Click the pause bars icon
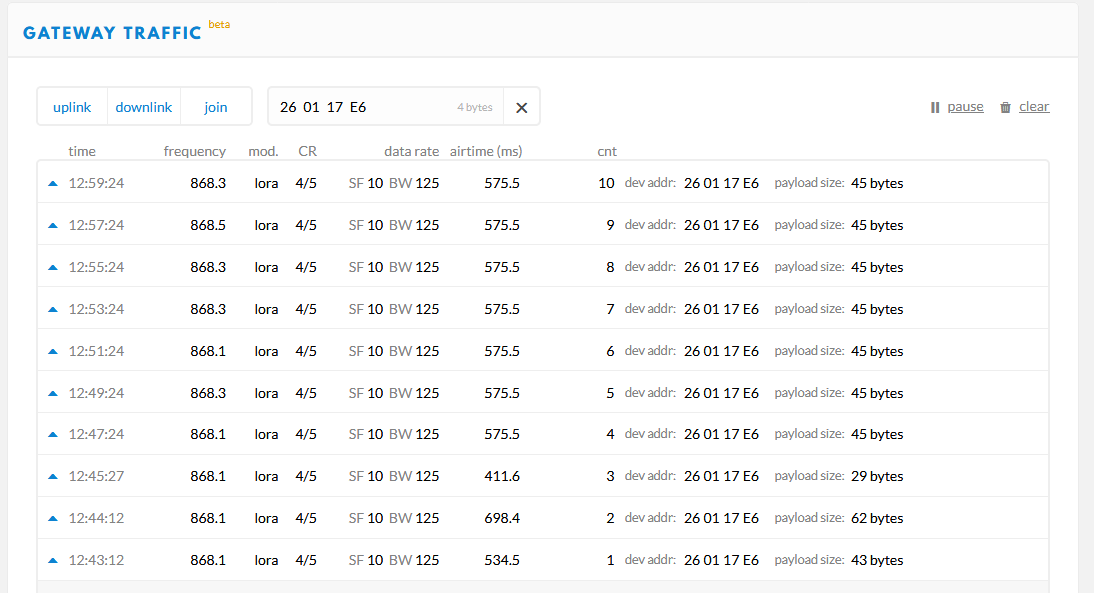Viewport: 1094px width, 593px height. [x=935, y=107]
